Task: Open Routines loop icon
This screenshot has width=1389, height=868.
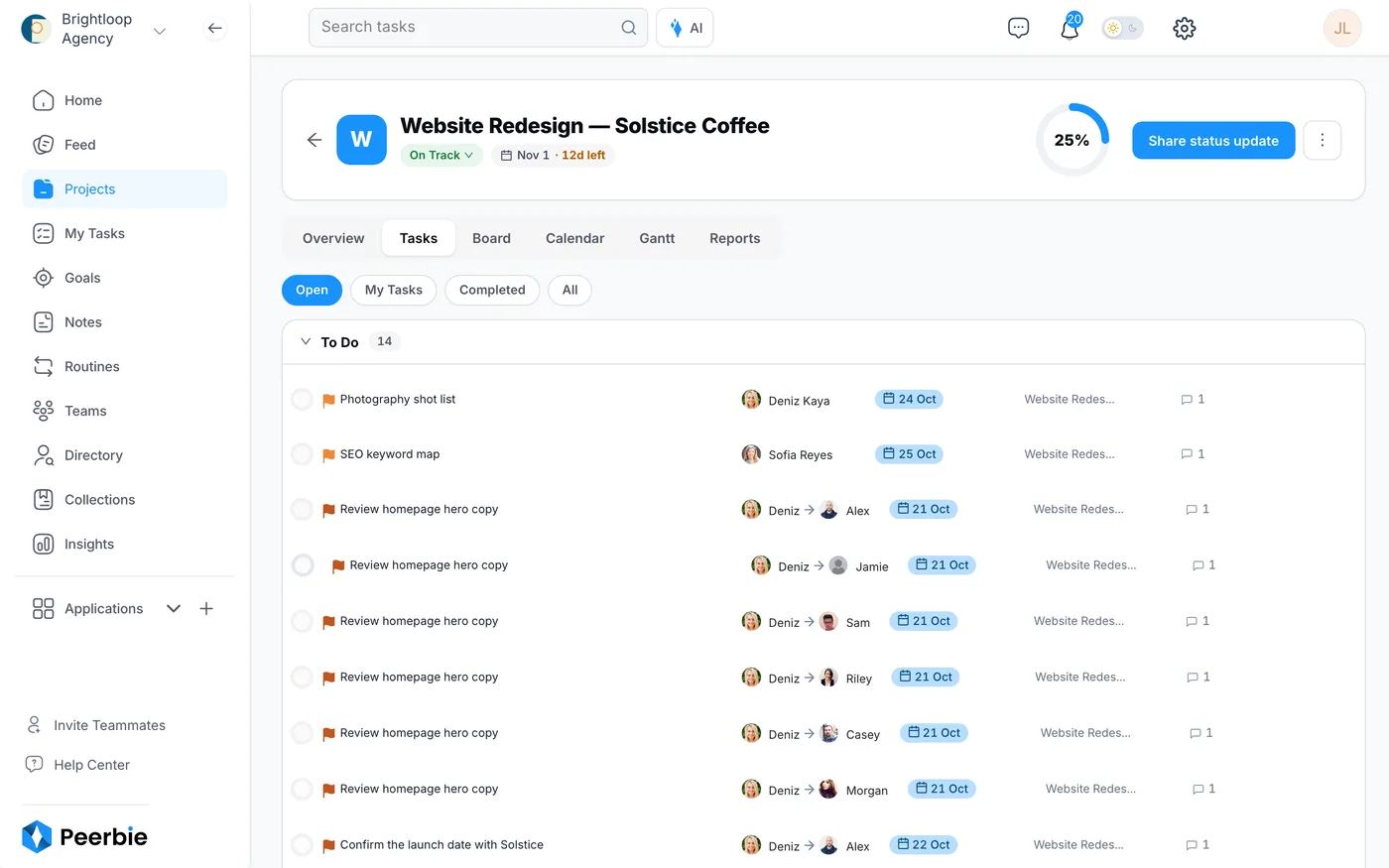Action: pyautogui.click(x=44, y=366)
